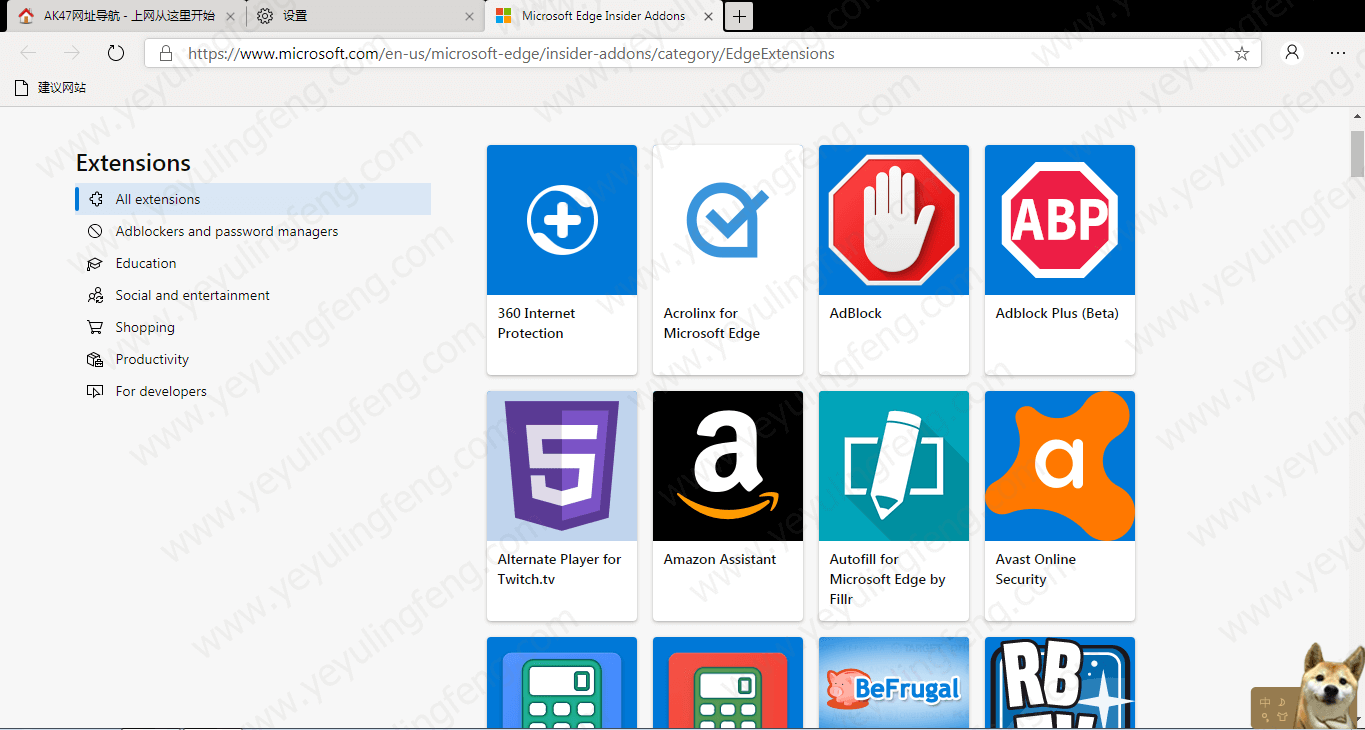The image size is (1365, 730).
Task: Open the red calculator extension tile
Action: pyautogui.click(x=728, y=683)
